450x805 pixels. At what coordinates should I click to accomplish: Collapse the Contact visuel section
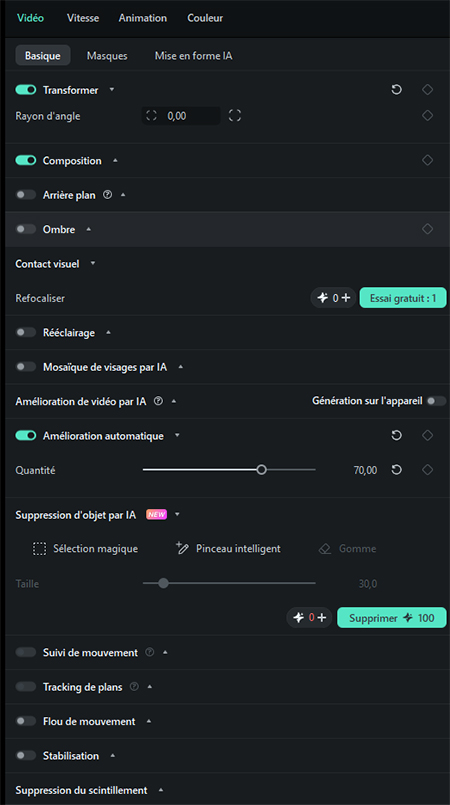(93, 263)
